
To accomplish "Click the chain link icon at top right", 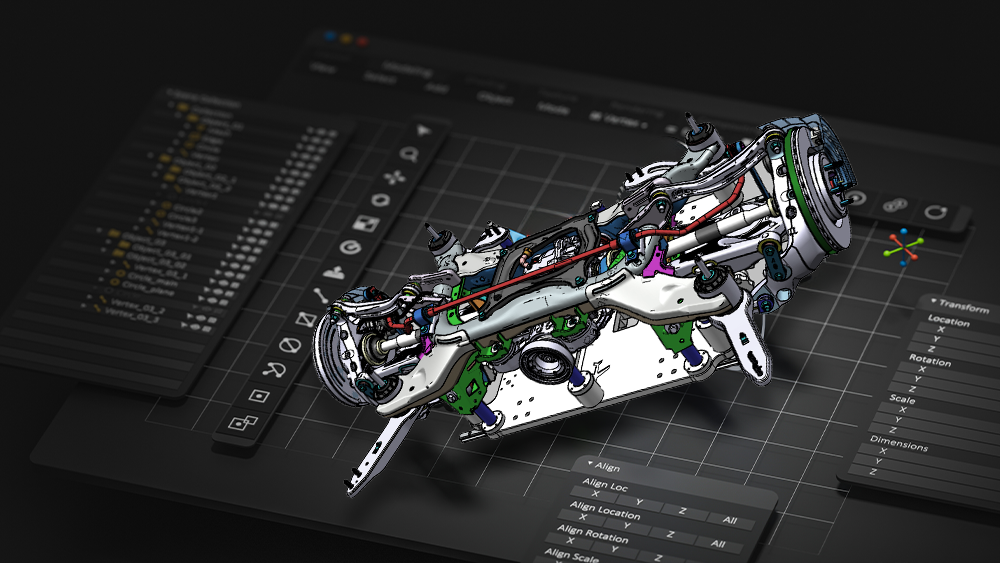I will pyautogui.click(x=895, y=205).
